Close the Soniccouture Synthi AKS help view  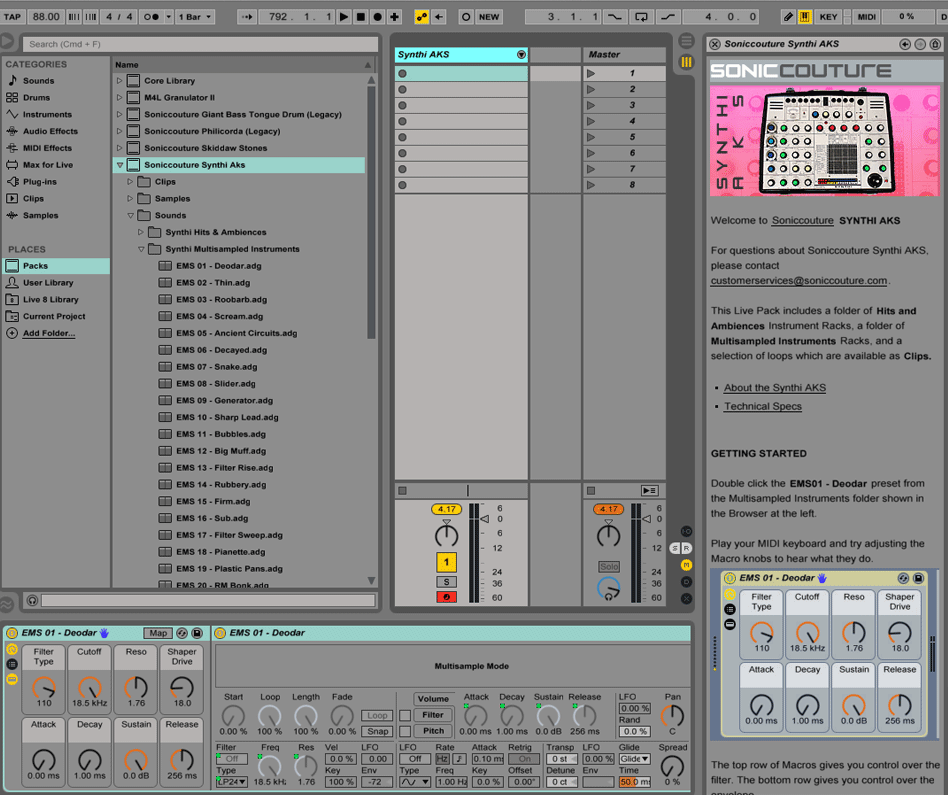715,44
